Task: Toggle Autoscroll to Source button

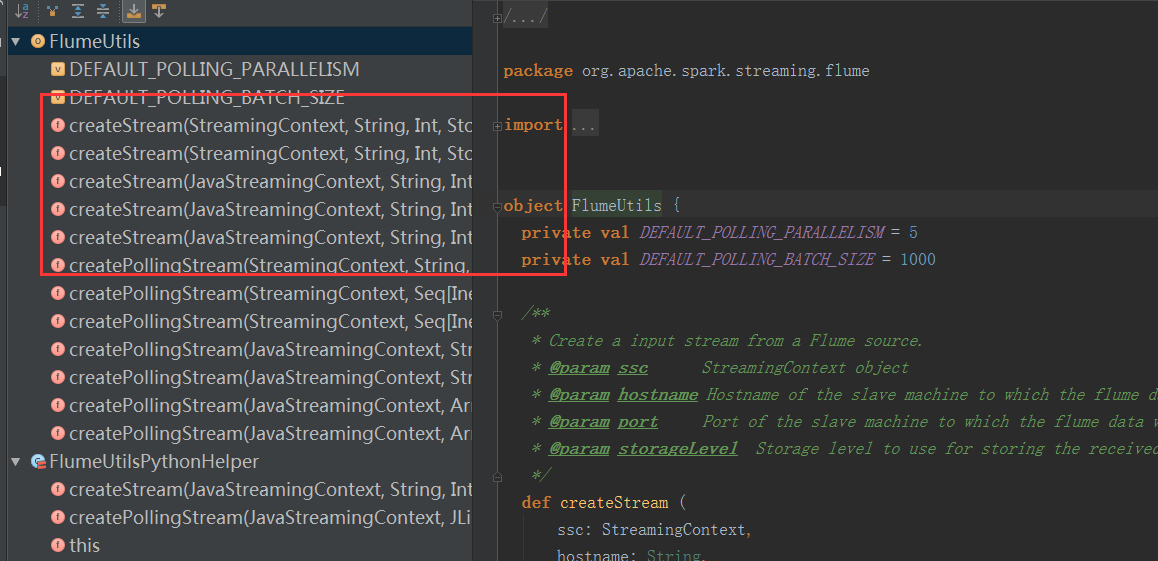Action: tap(134, 10)
